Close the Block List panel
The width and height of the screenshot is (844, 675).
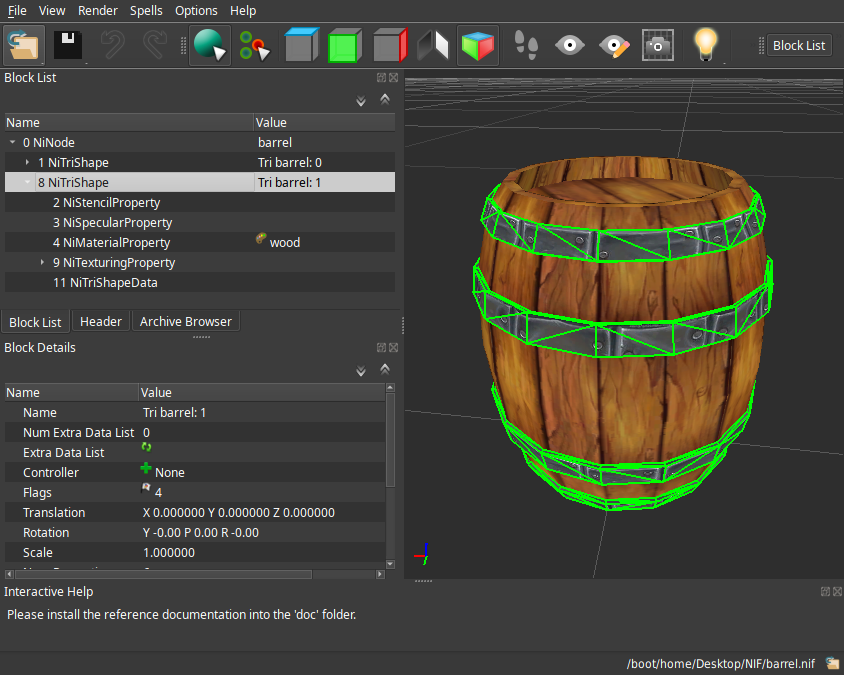[x=393, y=78]
